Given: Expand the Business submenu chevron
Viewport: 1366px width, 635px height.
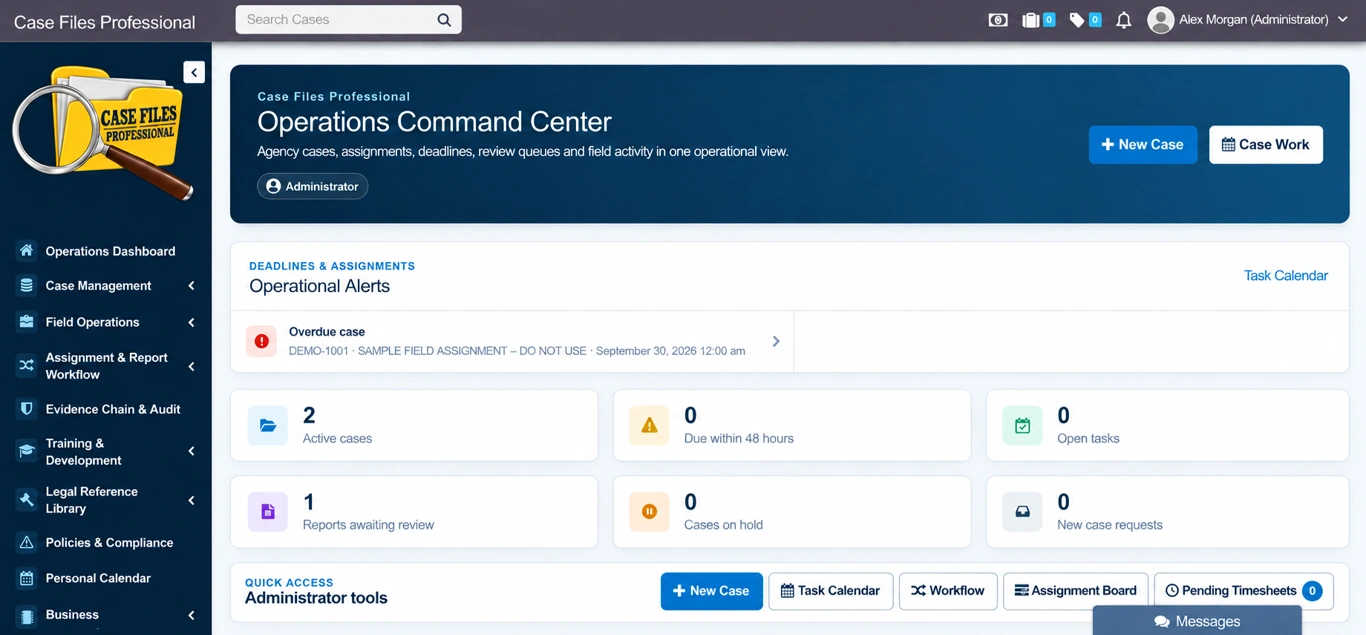Looking at the screenshot, I should (x=191, y=615).
